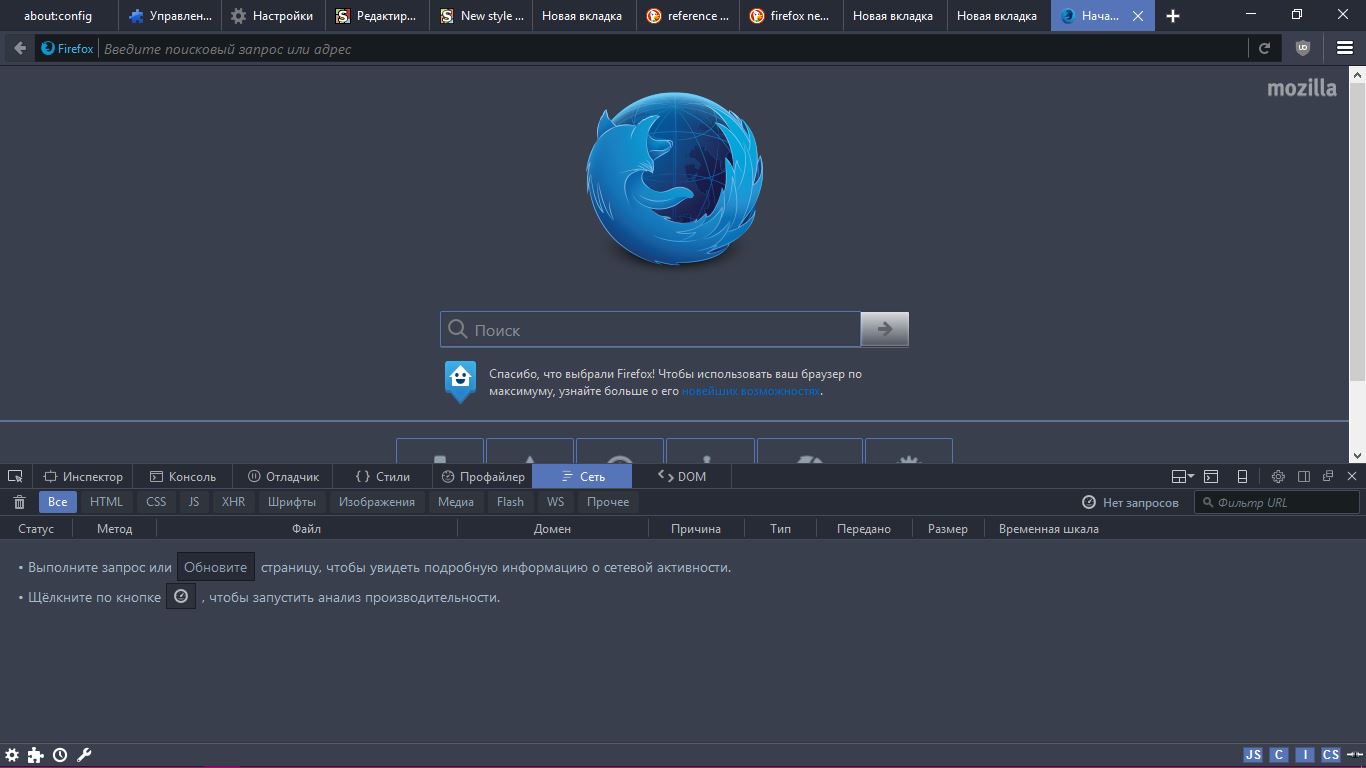Image resolution: width=1366 pixels, height=768 pixels.
Task: Switch to the Настройки browser tab
Action: click(272, 16)
